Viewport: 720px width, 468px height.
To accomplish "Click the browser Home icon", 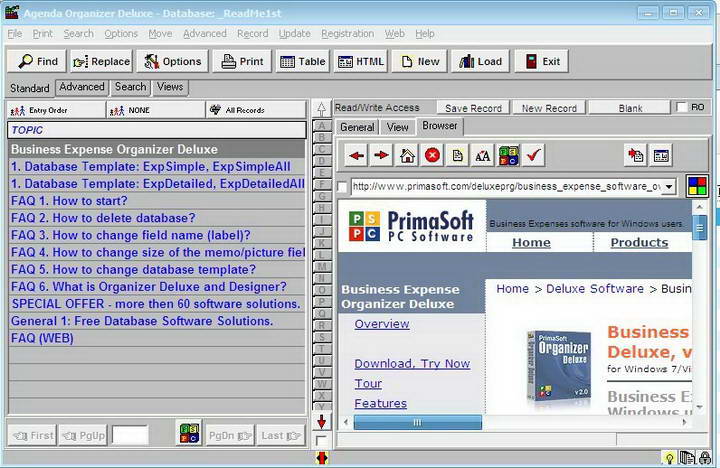I will pyautogui.click(x=407, y=156).
